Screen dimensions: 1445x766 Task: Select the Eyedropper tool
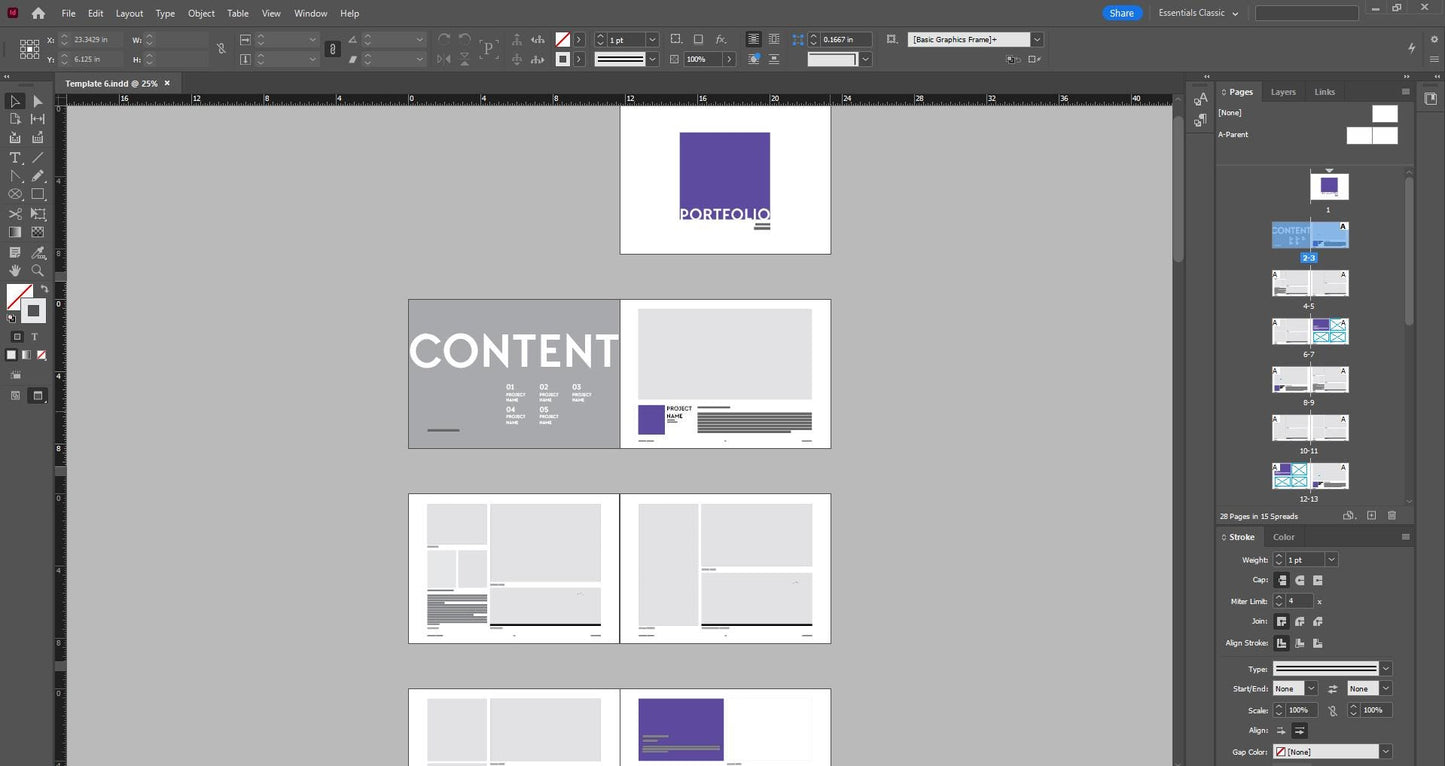(38, 252)
